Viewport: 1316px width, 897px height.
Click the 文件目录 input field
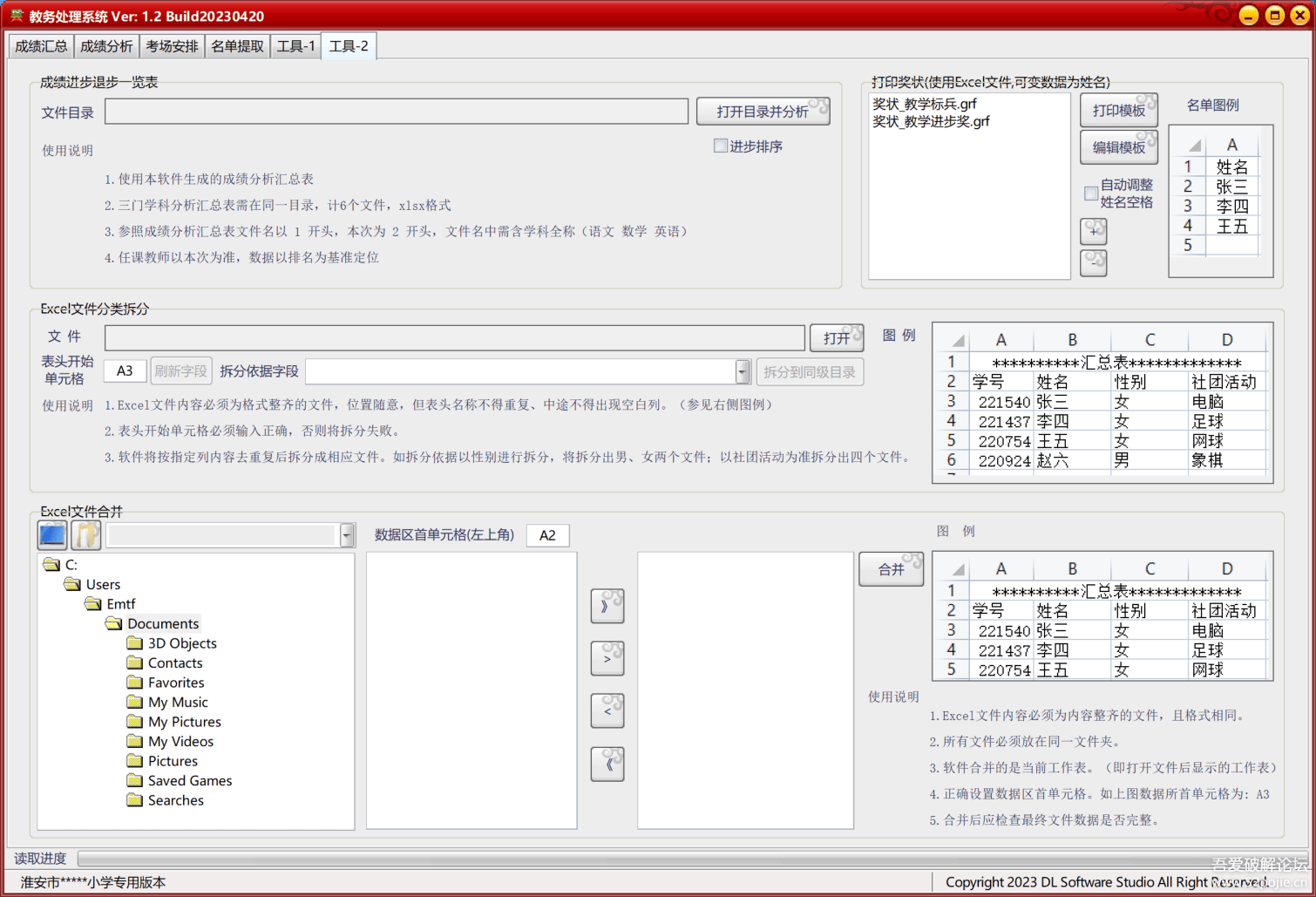(397, 112)
